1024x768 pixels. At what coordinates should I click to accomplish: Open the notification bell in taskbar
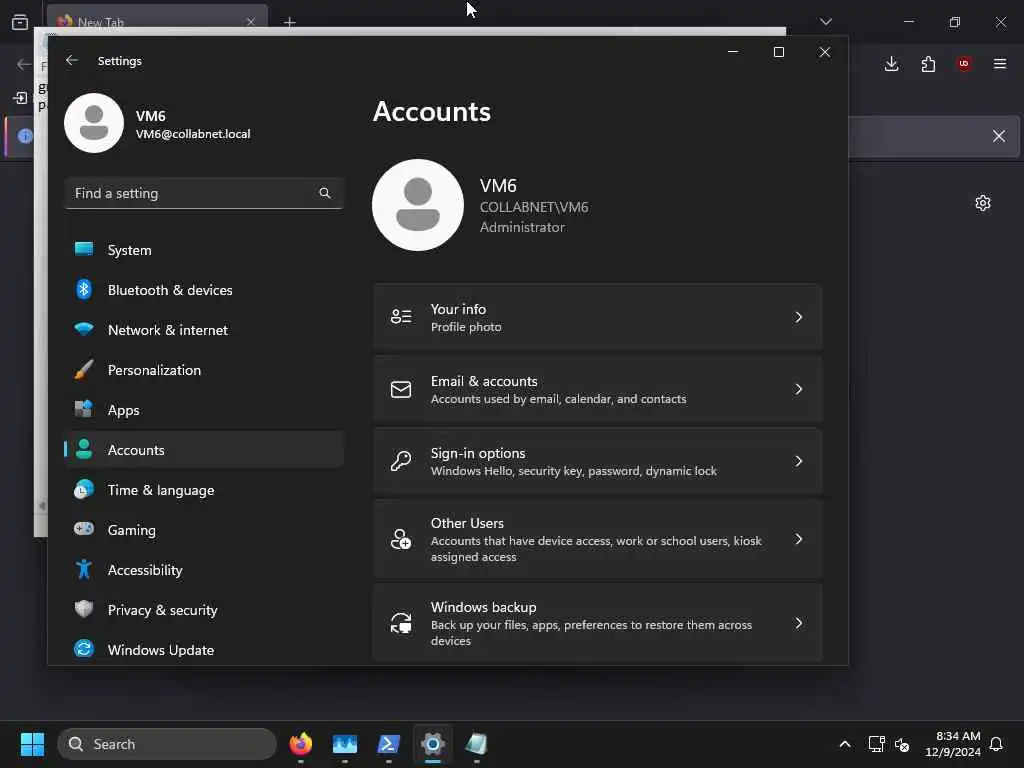pos(997,744)
